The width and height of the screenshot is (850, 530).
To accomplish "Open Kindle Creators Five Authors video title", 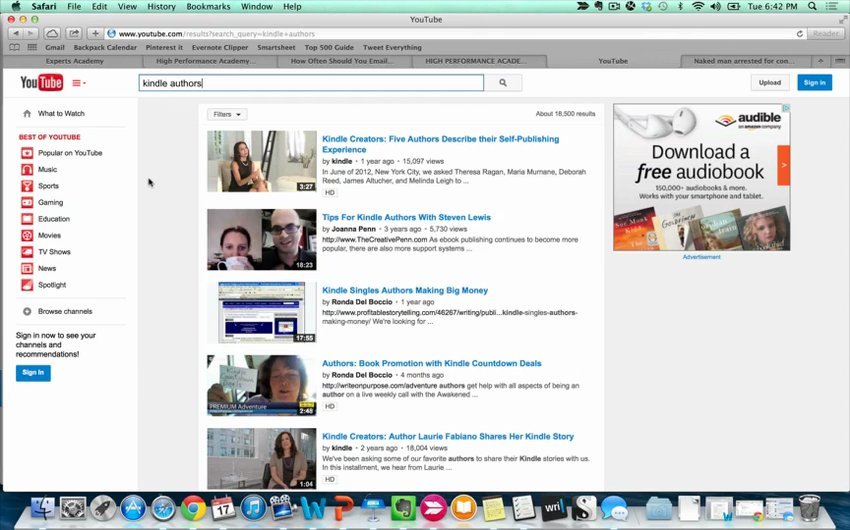I will point(440,144).
